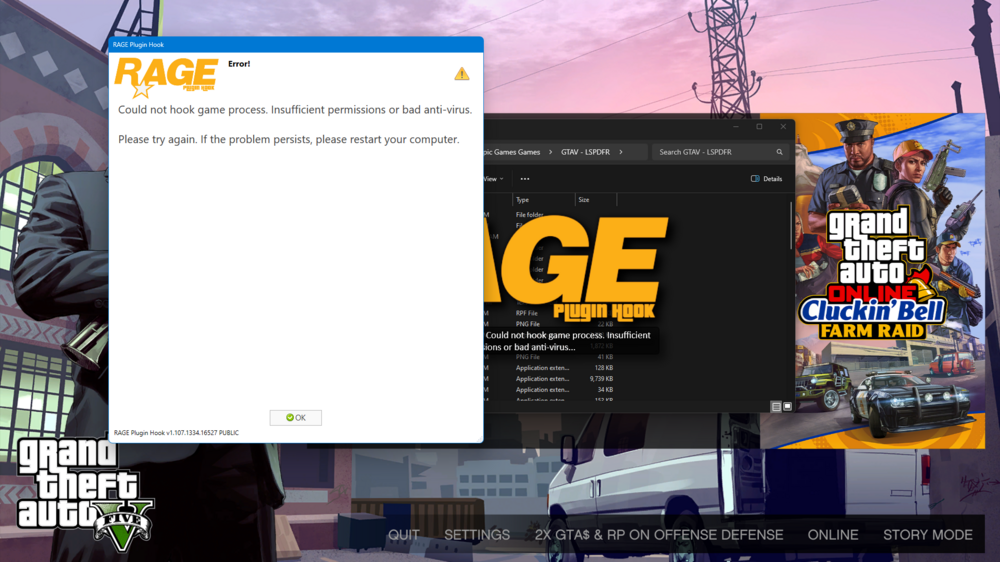Viewport: 1000px width, 562px height.
Task: Dismiss the RAGE error with OK
Action: point(295,418)
